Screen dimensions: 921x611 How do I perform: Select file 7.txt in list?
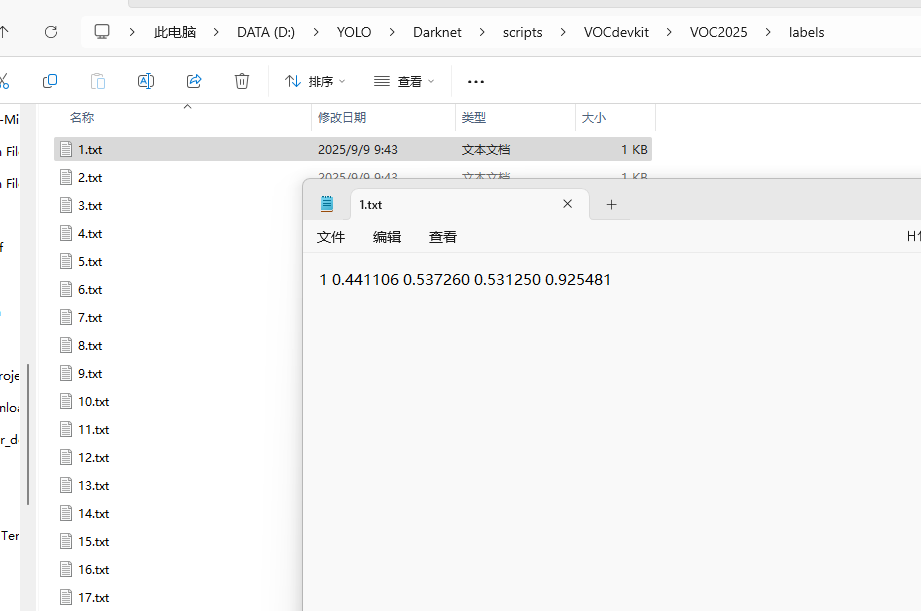click(90, 318)
